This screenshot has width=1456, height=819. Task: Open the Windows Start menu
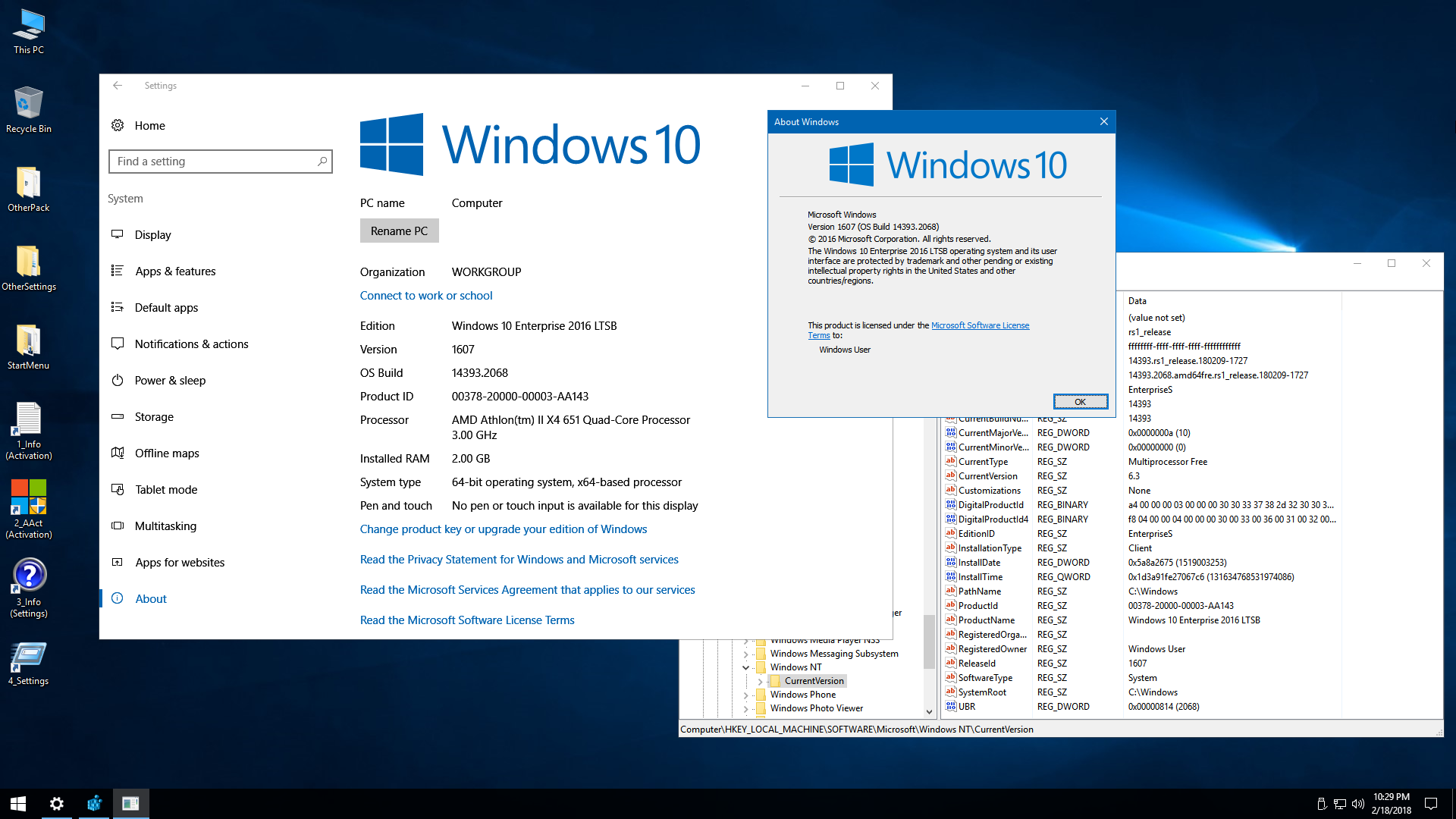18,804
